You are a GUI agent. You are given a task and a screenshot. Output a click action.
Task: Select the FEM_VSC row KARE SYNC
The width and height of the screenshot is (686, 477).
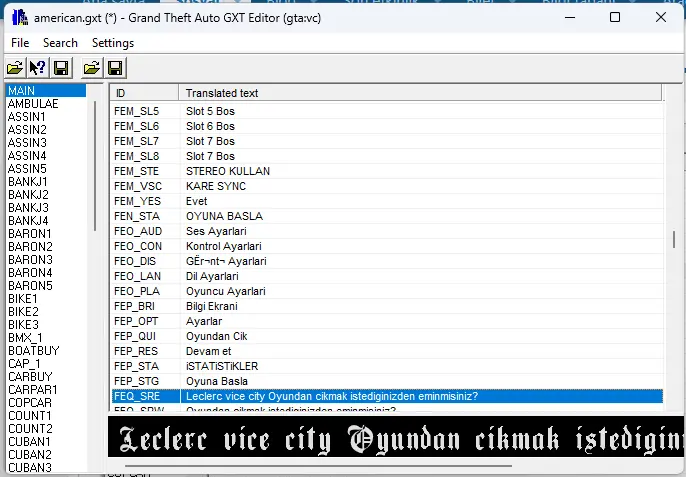[387, 186]
